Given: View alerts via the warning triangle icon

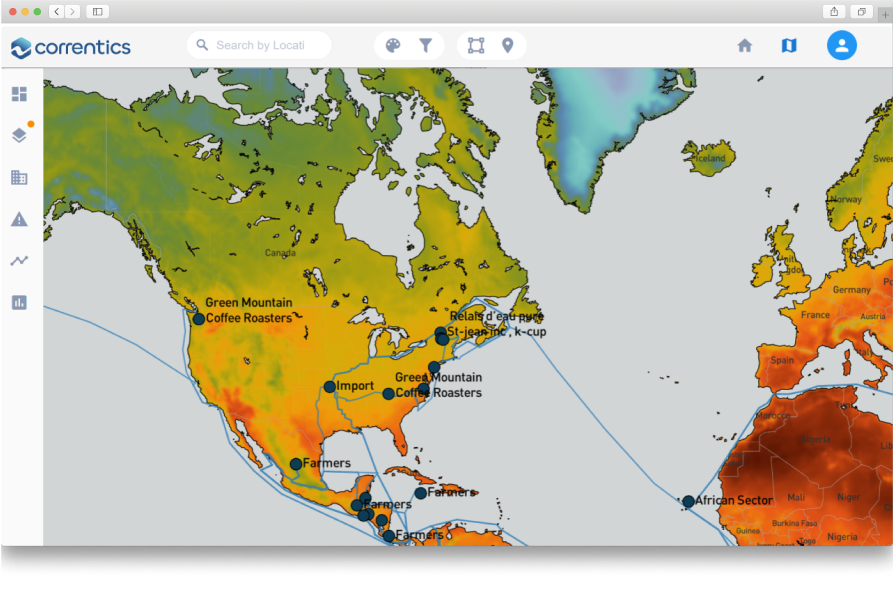Looking at the screenshot, I should point(18,219).
